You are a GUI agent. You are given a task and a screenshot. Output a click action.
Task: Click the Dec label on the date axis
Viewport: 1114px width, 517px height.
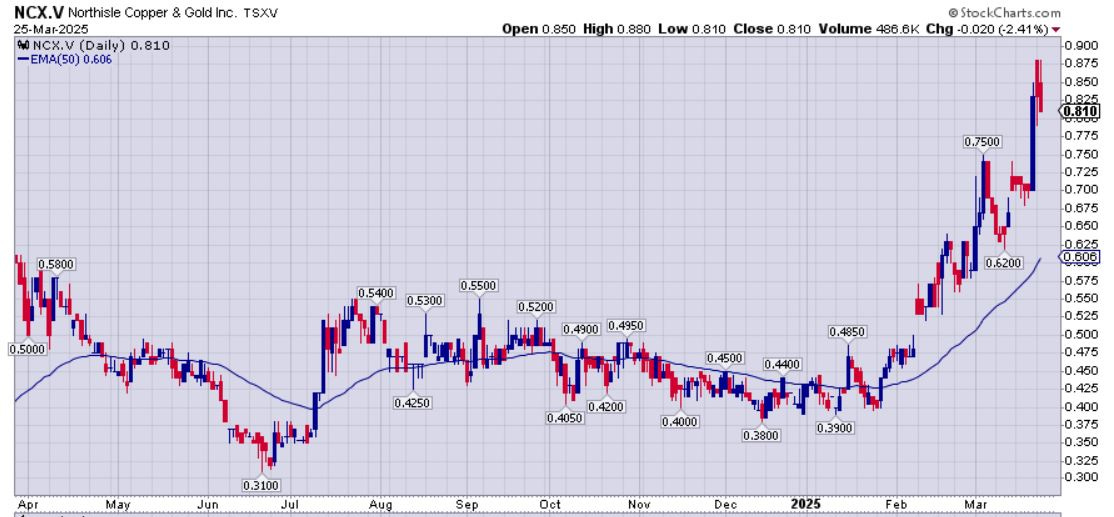coord(725,504)
